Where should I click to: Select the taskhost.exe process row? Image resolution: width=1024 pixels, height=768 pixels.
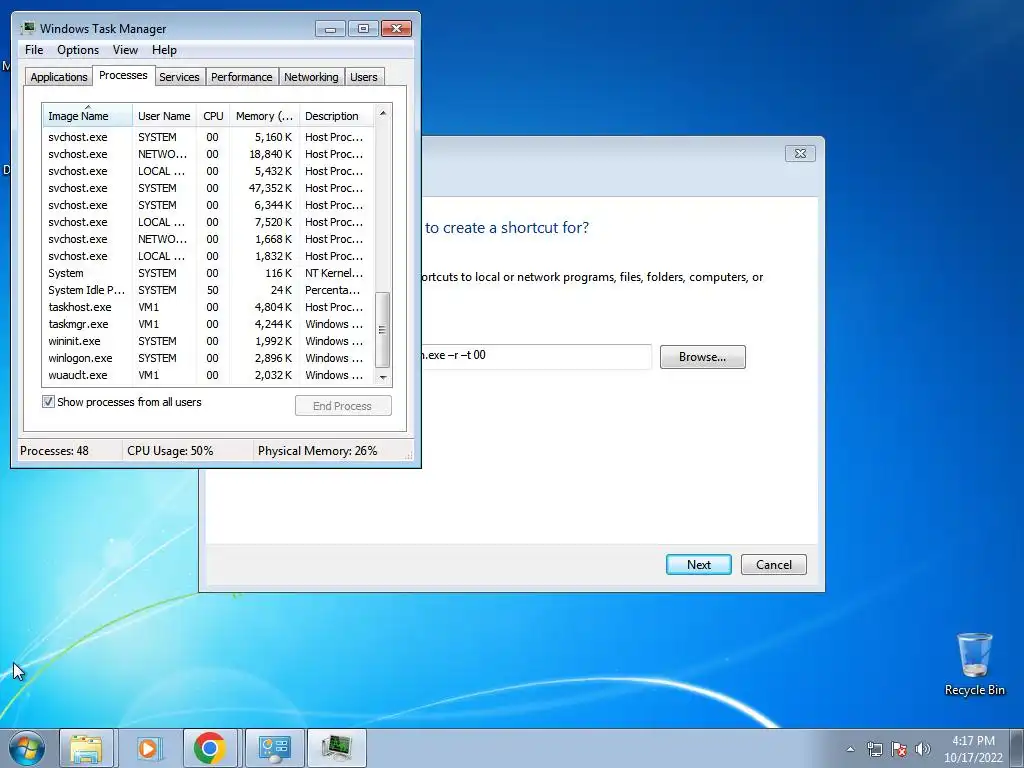pyautogui.click(x=208, y=307)
